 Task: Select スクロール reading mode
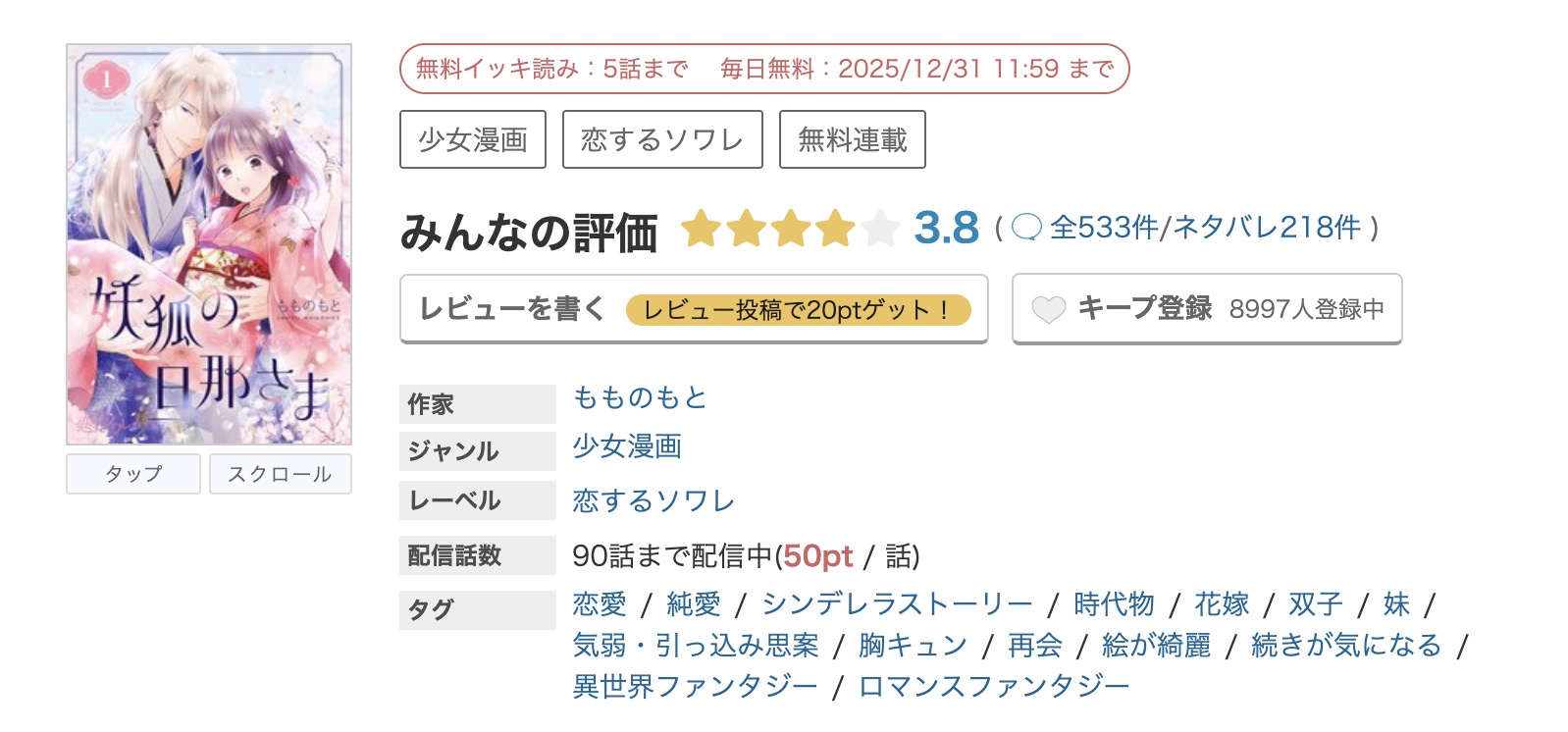click(x=280, y=474)
